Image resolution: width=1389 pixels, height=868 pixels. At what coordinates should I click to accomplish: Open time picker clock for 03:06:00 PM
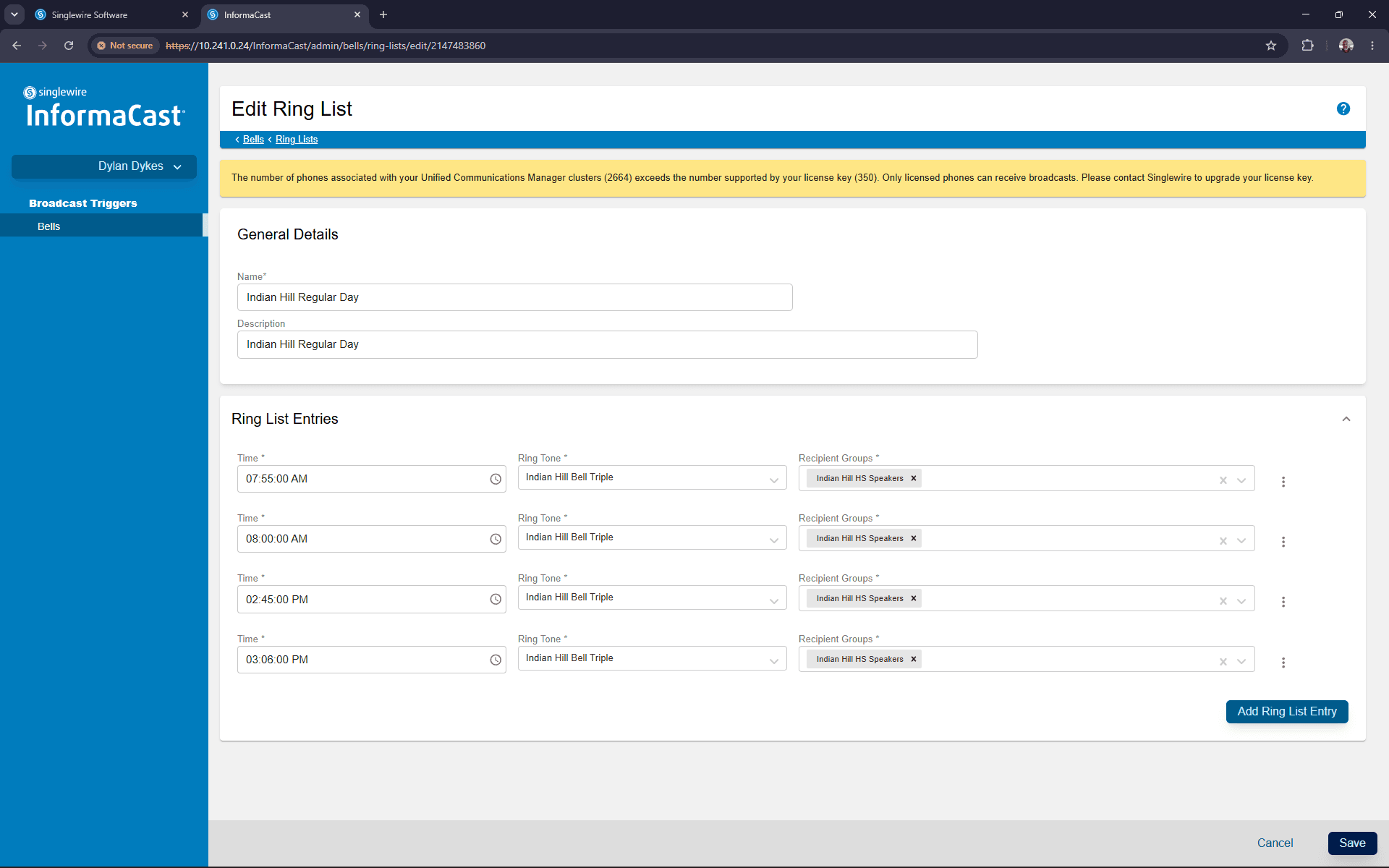click(x=496, y=660)
